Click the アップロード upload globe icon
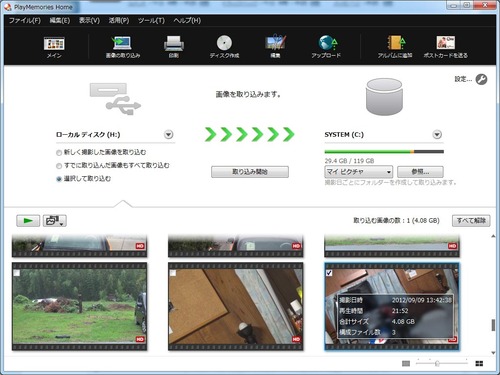Viewport: 500px width, 375px height. [x=326, y=47]
